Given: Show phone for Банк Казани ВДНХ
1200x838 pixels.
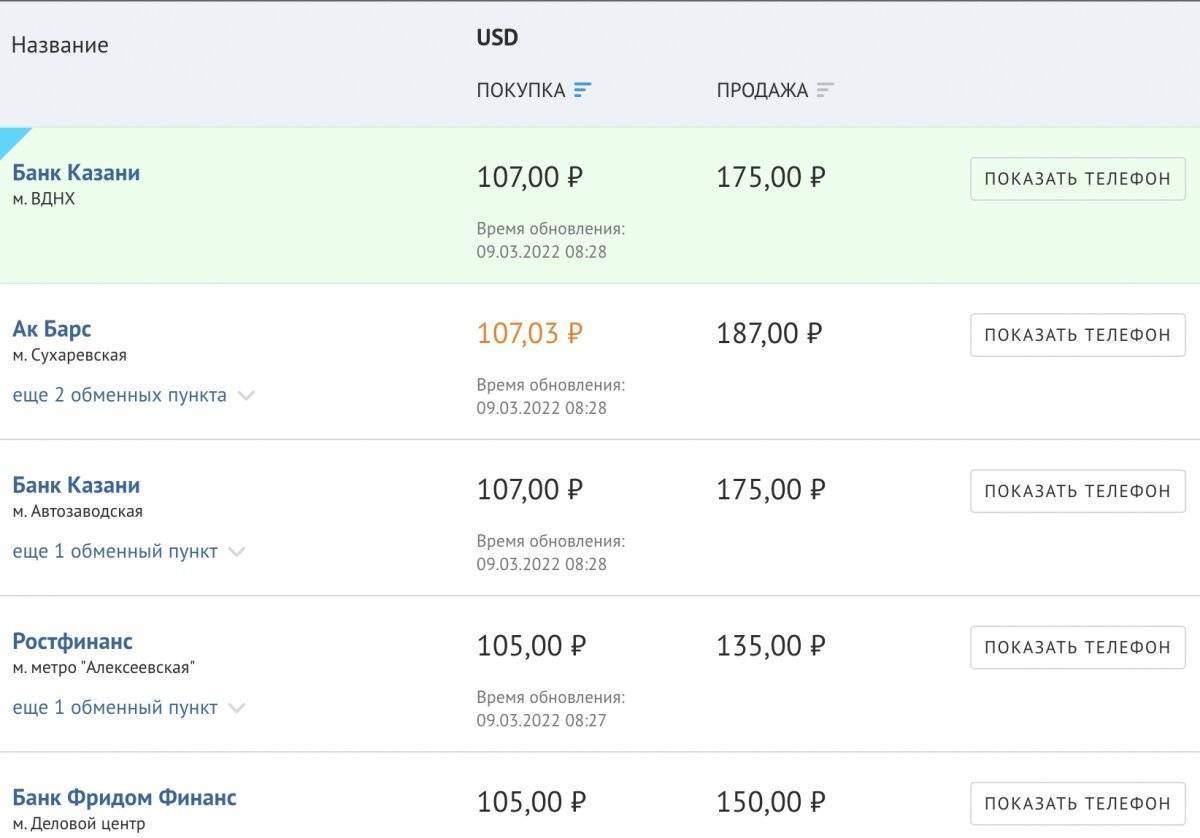Looking at the screenshot, I should (x=1078, y=179).
